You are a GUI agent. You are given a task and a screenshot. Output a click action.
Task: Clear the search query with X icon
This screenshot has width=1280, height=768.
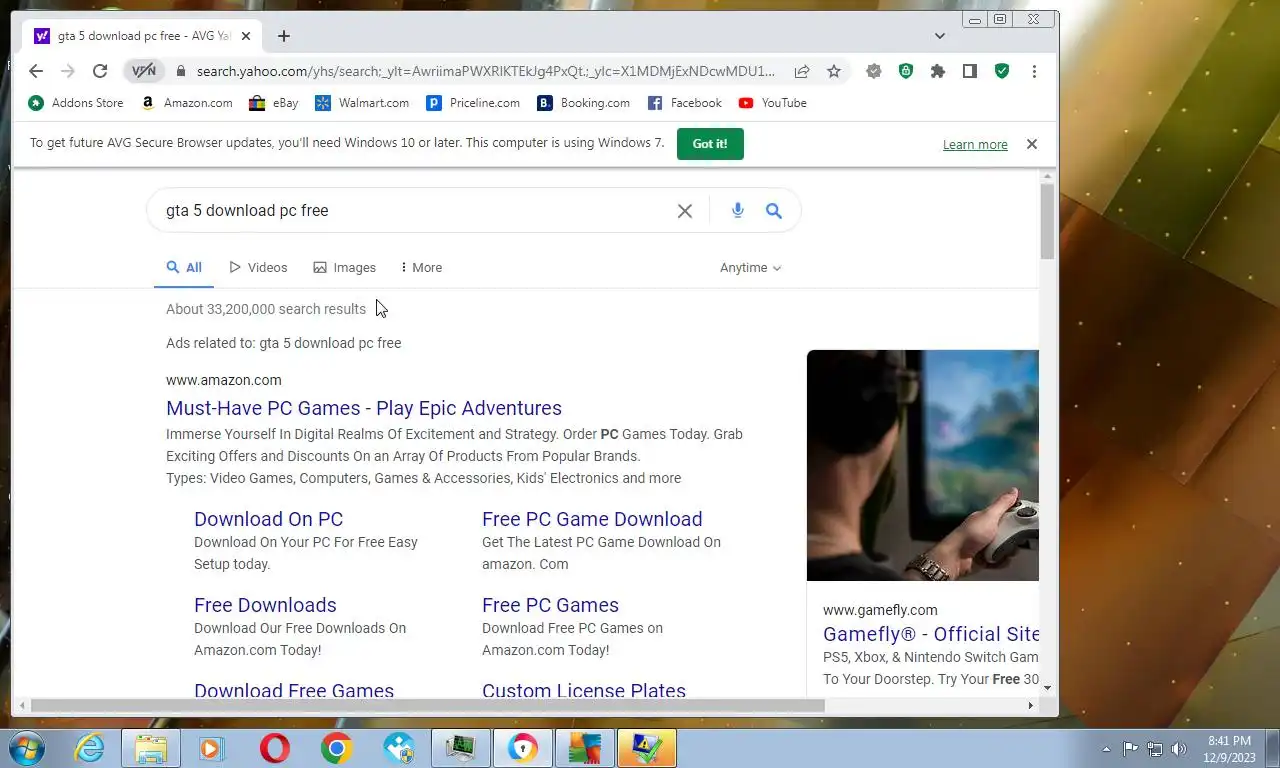[x=685, y=211]
